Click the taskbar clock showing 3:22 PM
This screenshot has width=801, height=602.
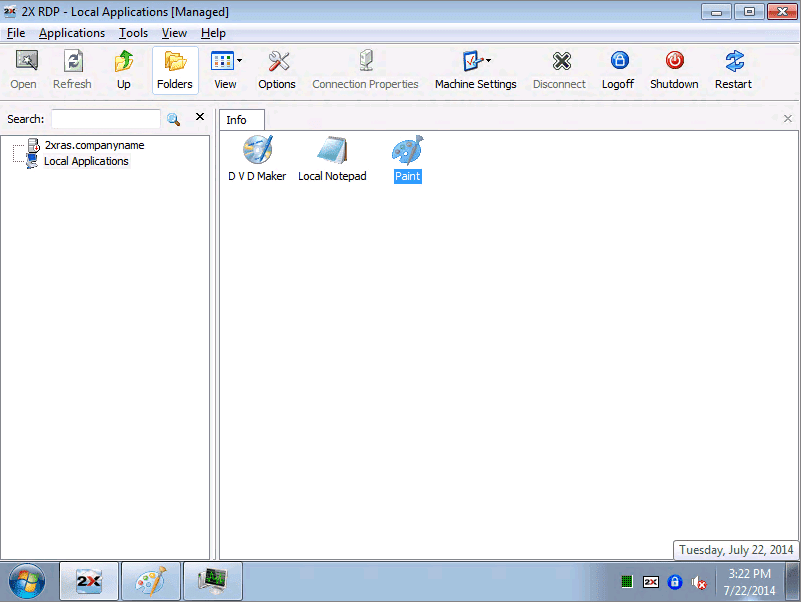[x=749, y=582]
